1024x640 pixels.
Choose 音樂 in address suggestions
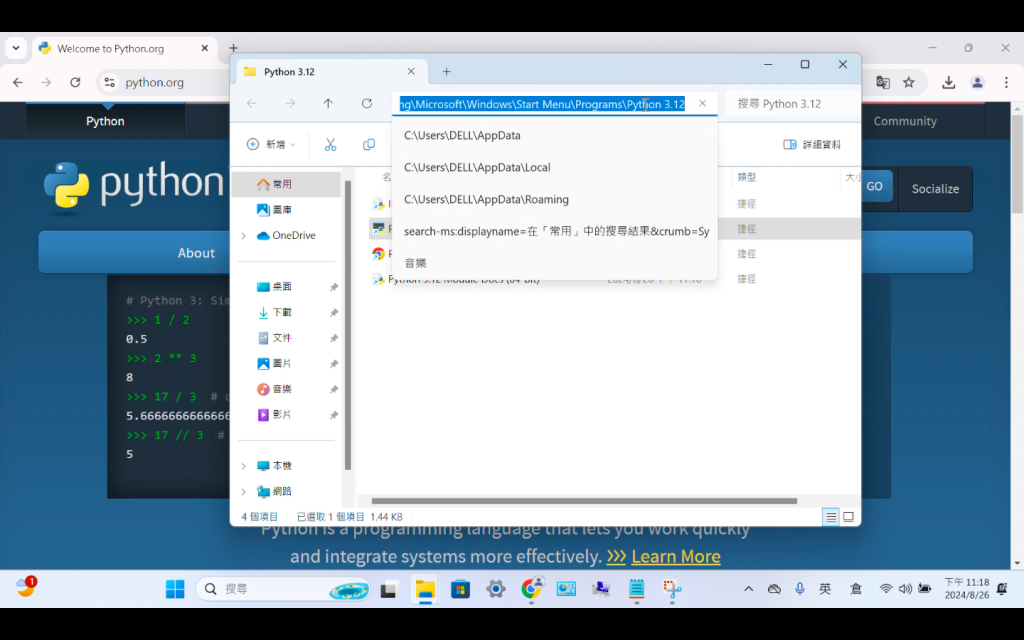pos(554,263)
